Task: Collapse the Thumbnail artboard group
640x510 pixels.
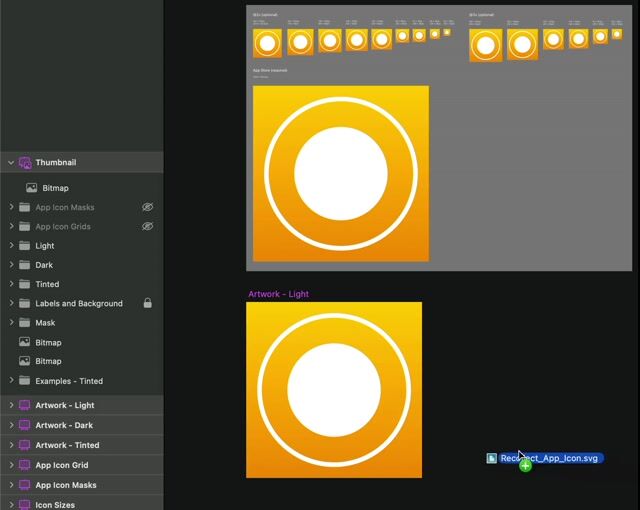Action: click(x=11, y=162)
